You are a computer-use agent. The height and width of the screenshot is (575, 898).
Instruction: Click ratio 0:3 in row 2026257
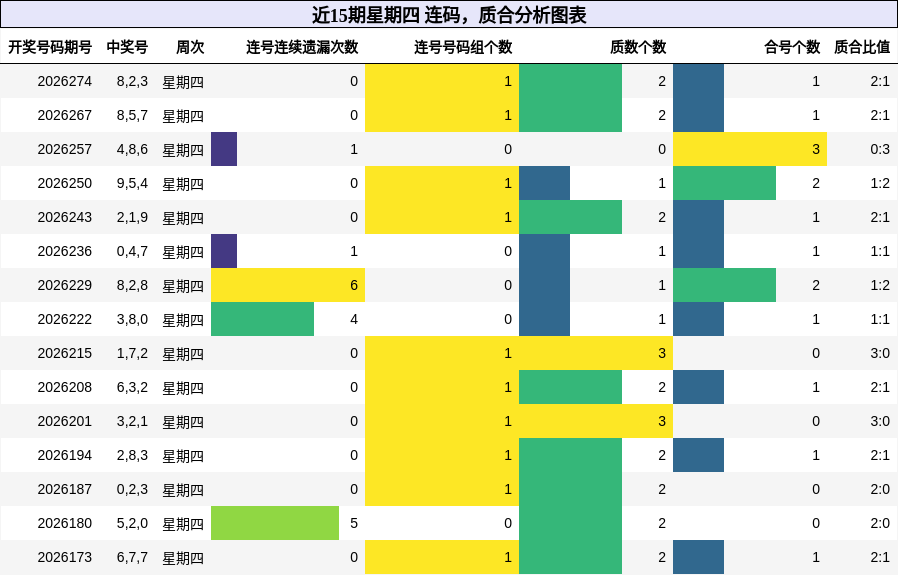[880, 149]
